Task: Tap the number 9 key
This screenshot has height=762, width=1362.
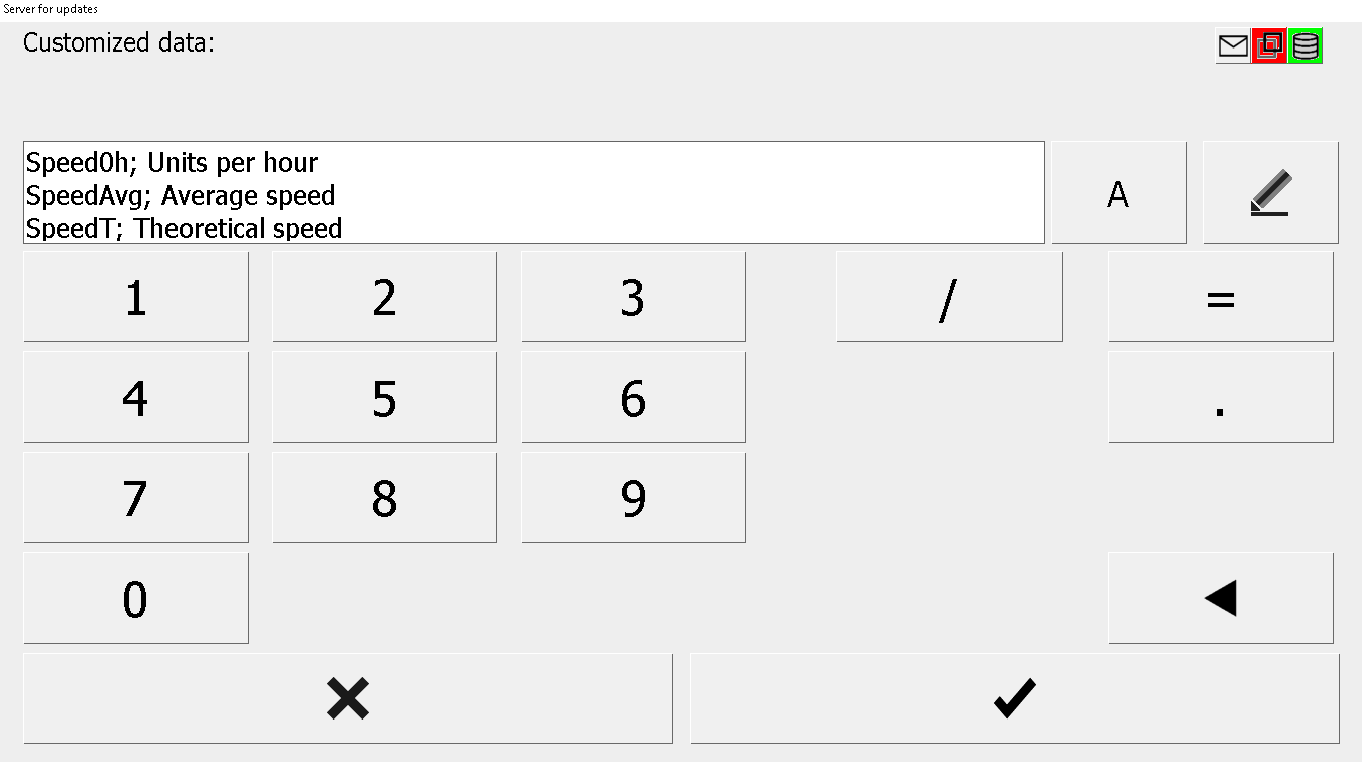Action: (x=633, y=497)
